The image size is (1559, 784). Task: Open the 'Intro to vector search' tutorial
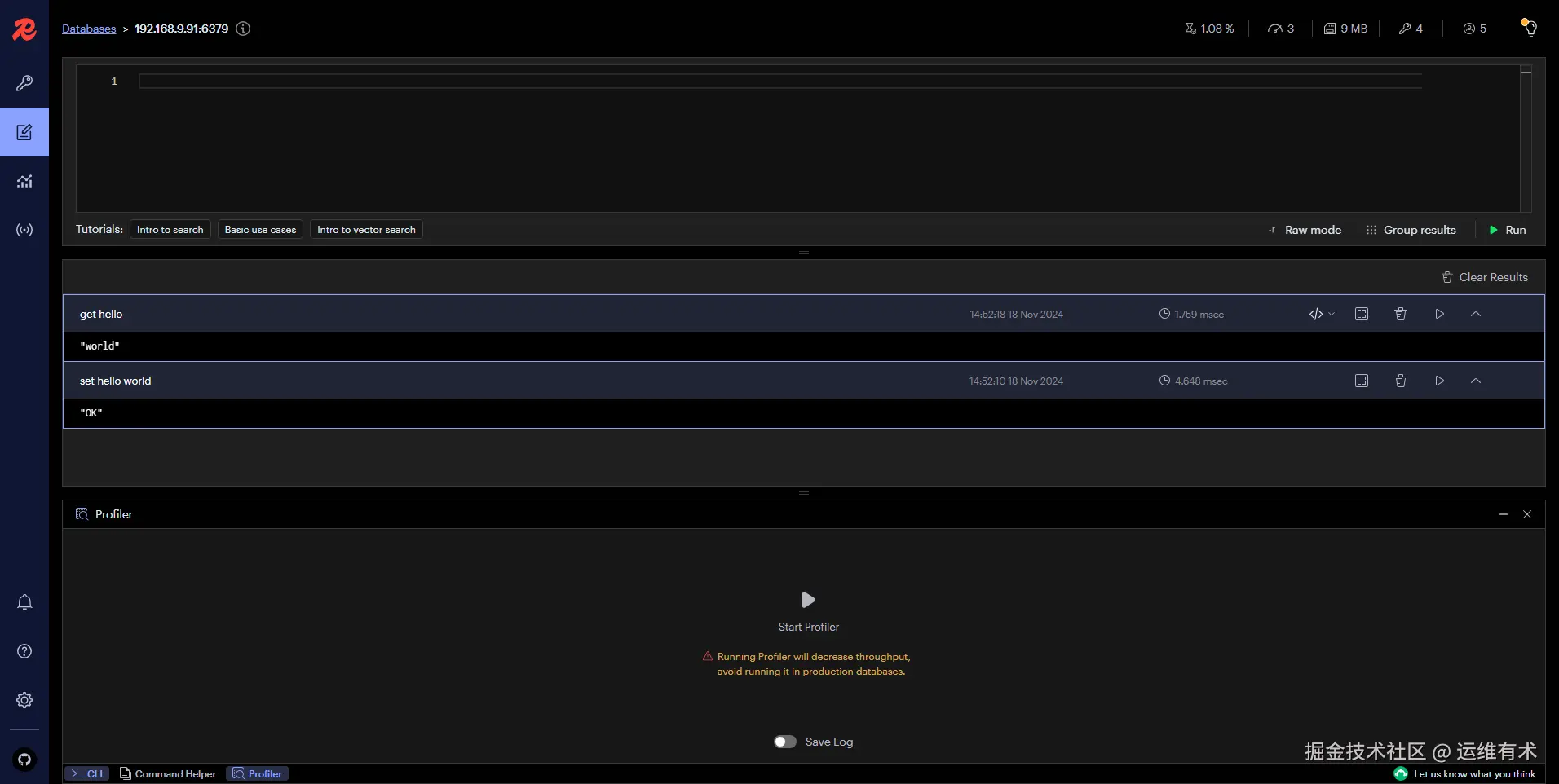365,230
